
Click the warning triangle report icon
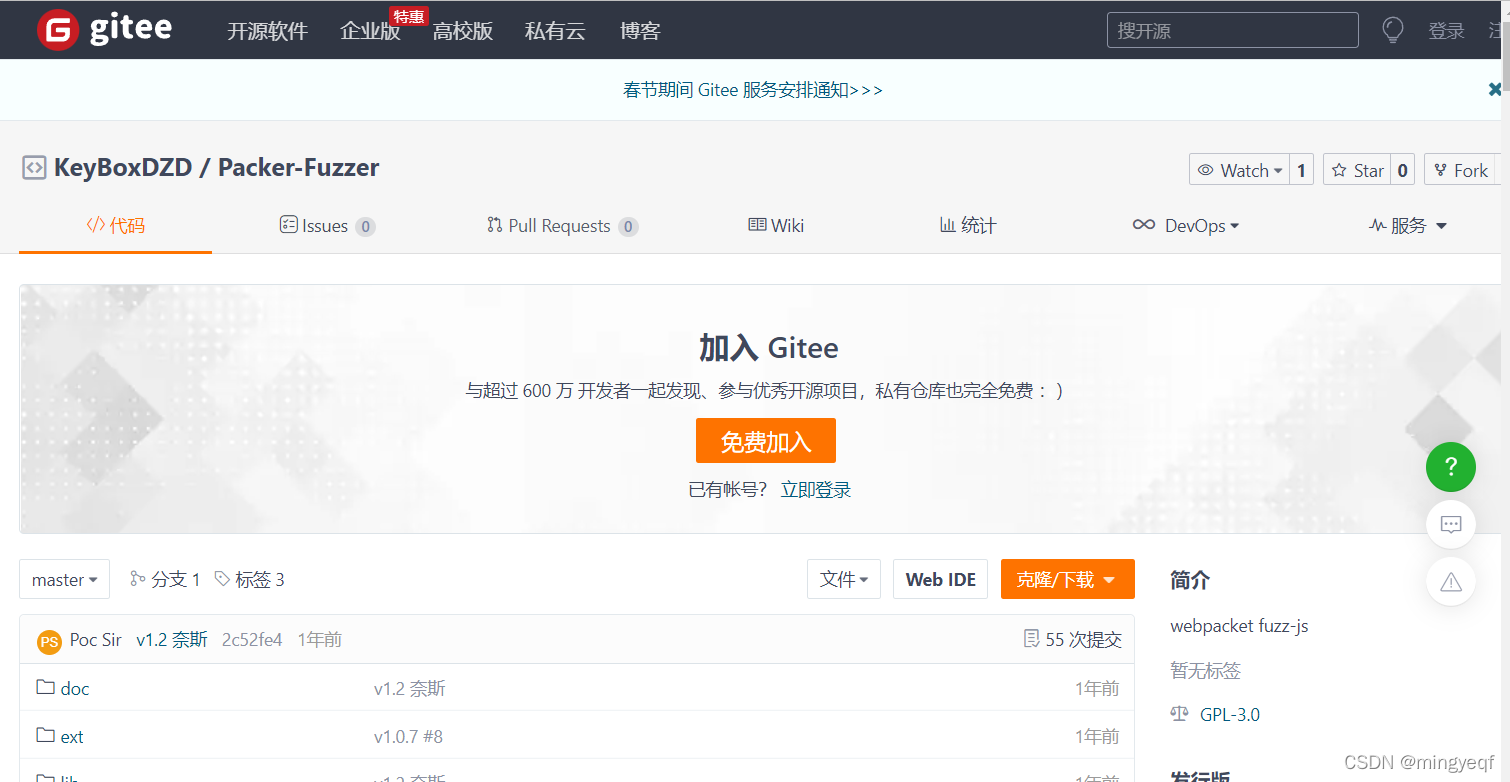[x=1451, y=581]
